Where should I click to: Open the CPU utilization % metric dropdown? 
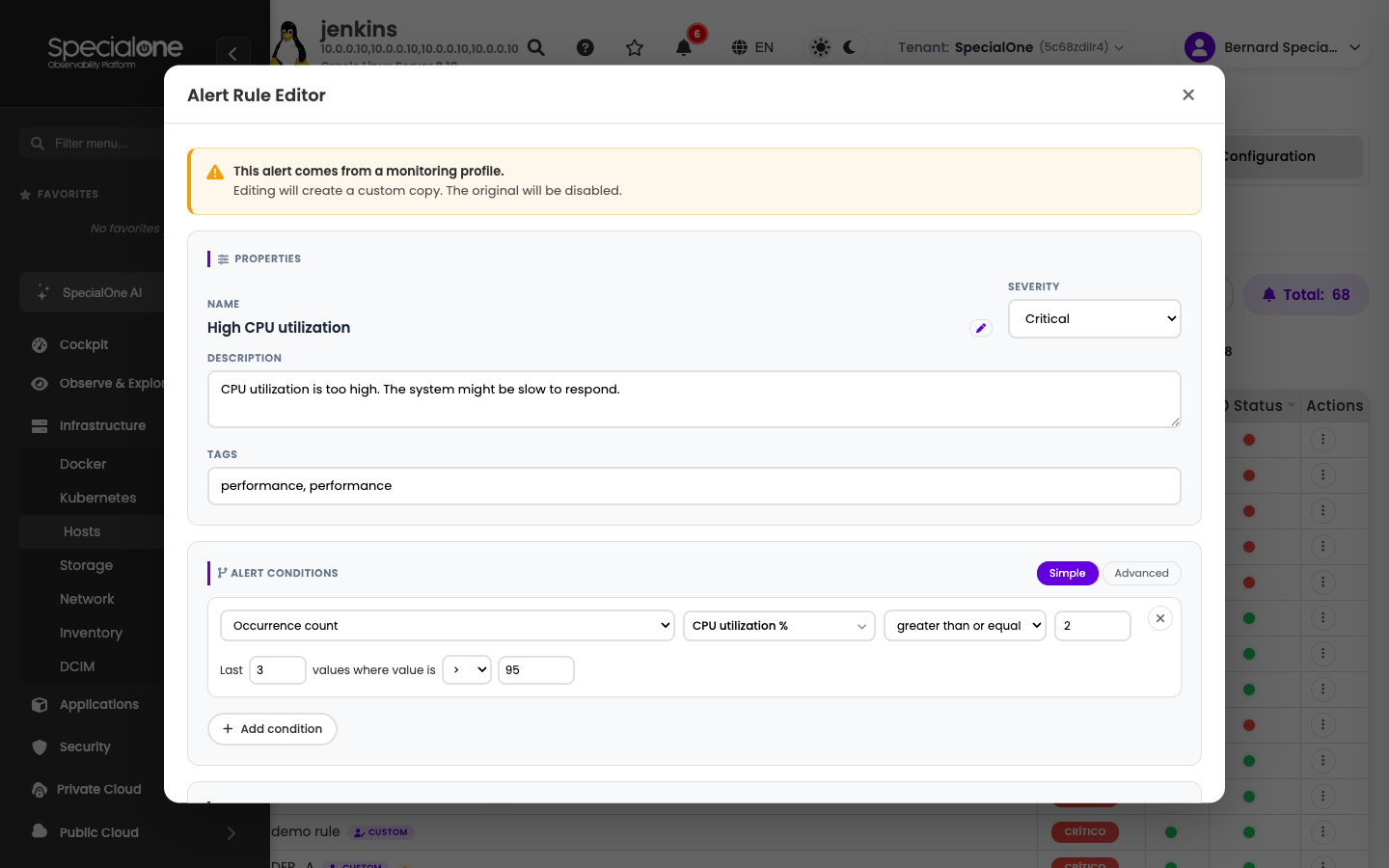tap(779, 626)
